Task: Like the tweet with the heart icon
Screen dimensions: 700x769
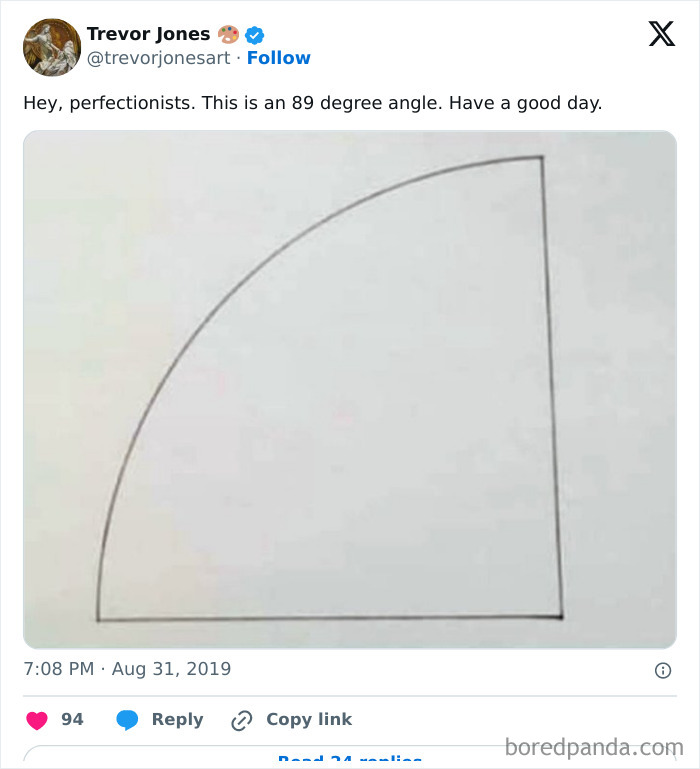Action: click(37, 720)
